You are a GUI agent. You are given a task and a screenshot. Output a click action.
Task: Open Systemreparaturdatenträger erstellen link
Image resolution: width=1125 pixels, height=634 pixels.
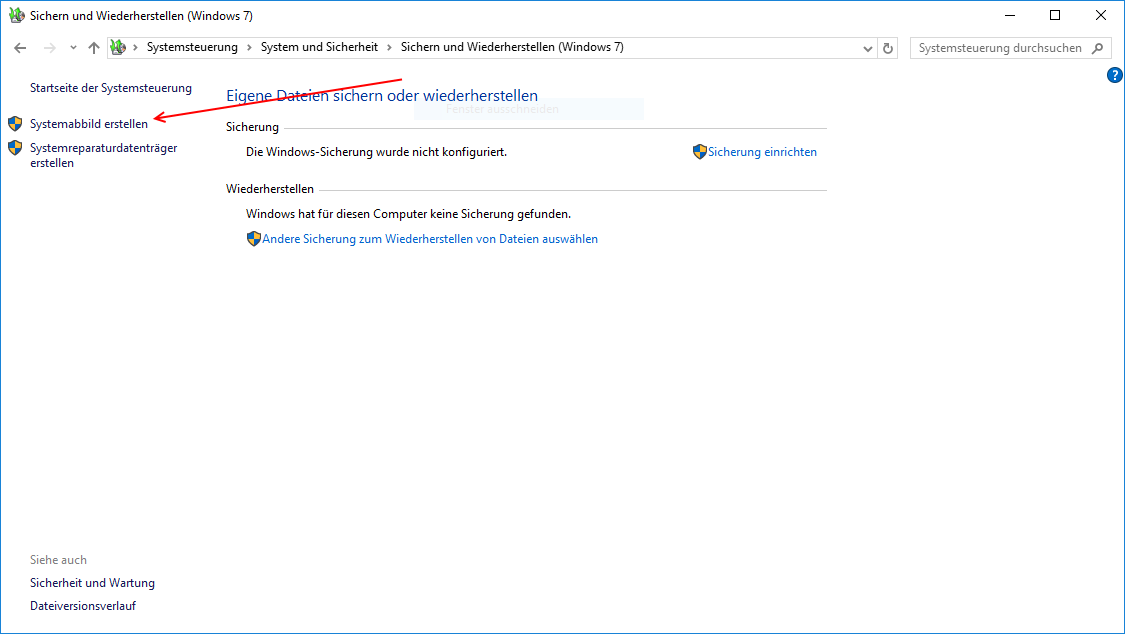coord(103,156)
